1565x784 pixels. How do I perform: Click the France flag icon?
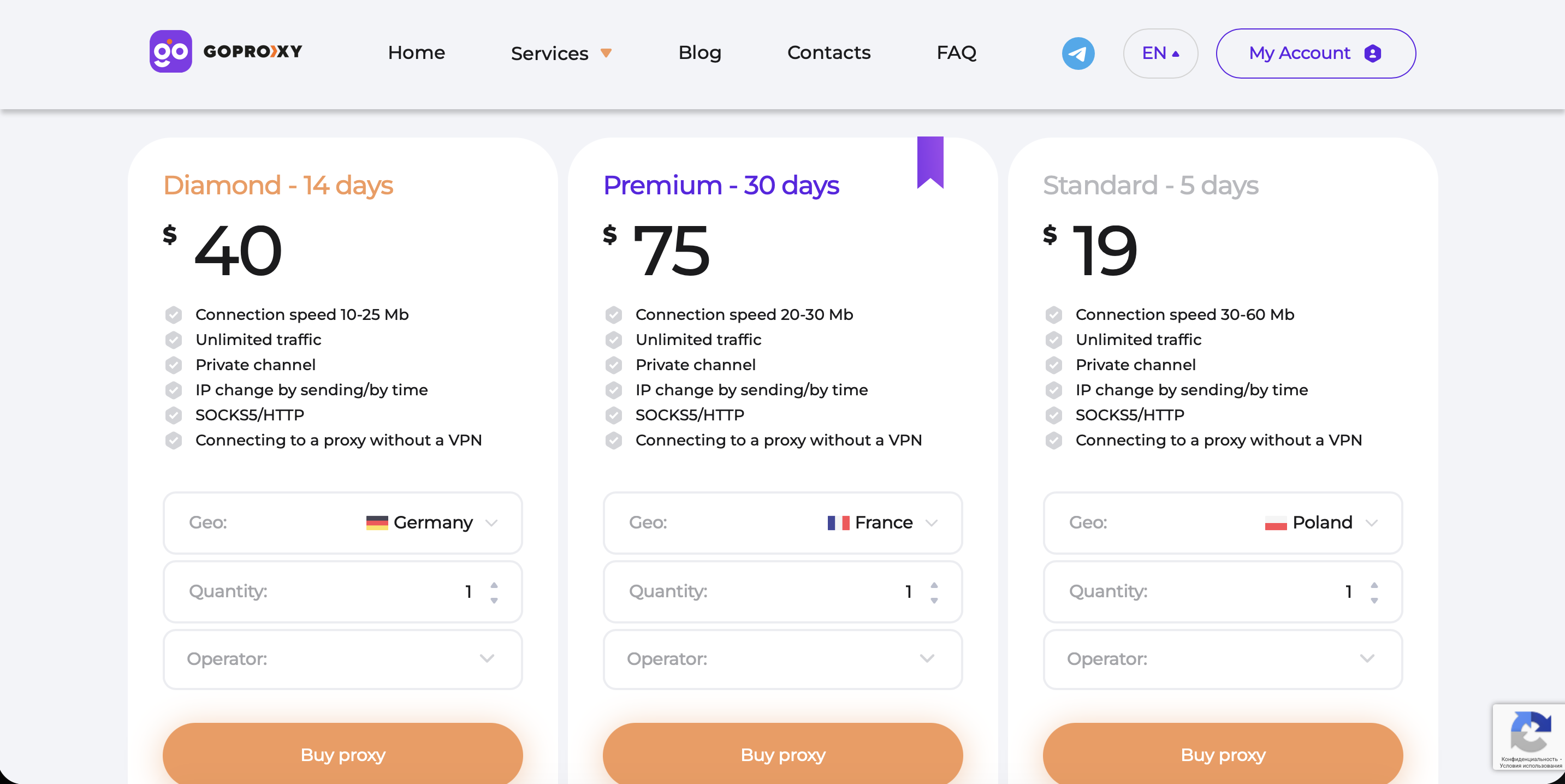(x=838, y=523)
